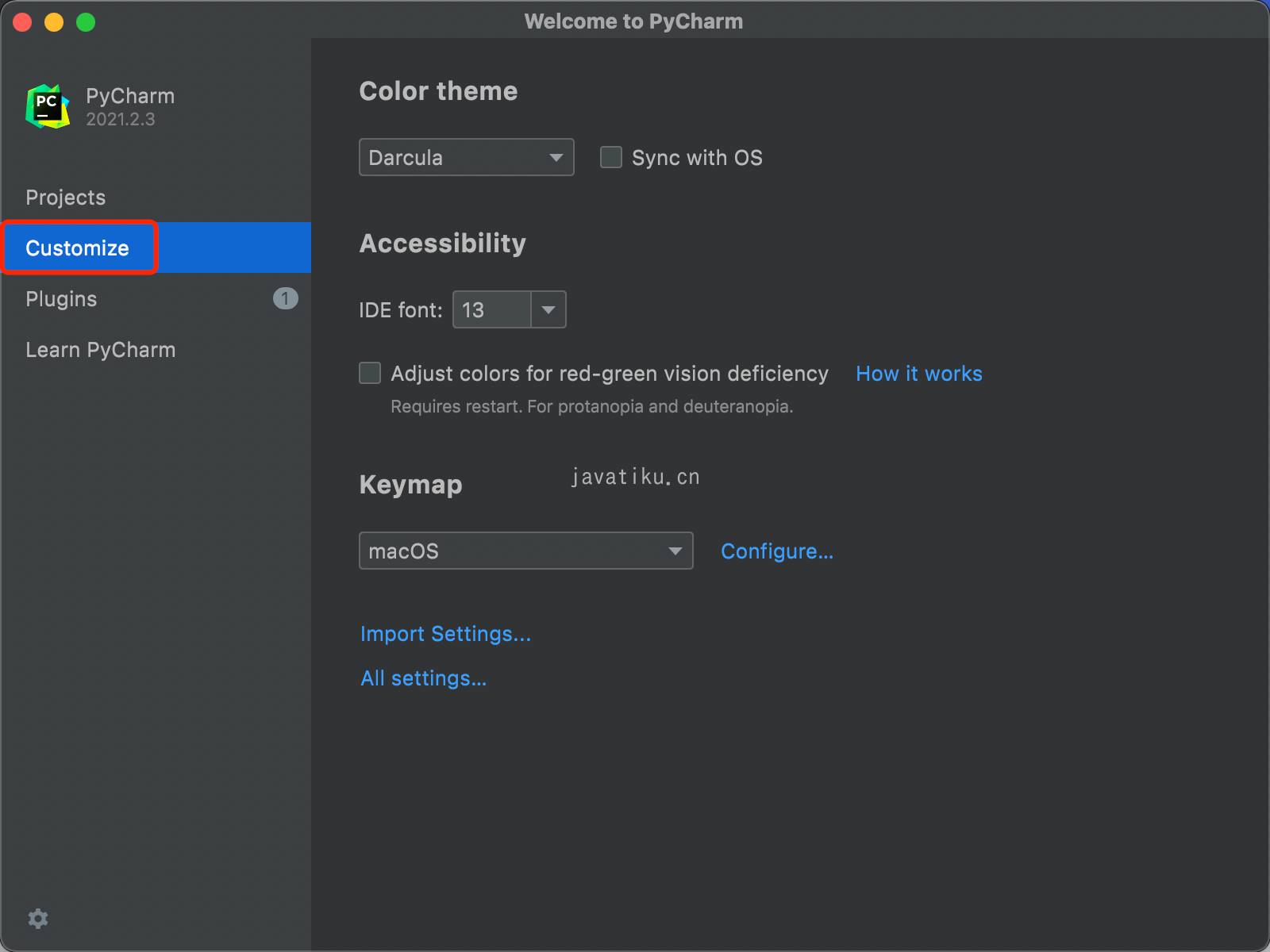Open the macOS keymap dropdown
The image size is (1270, 952).
(x=526, y=551)
